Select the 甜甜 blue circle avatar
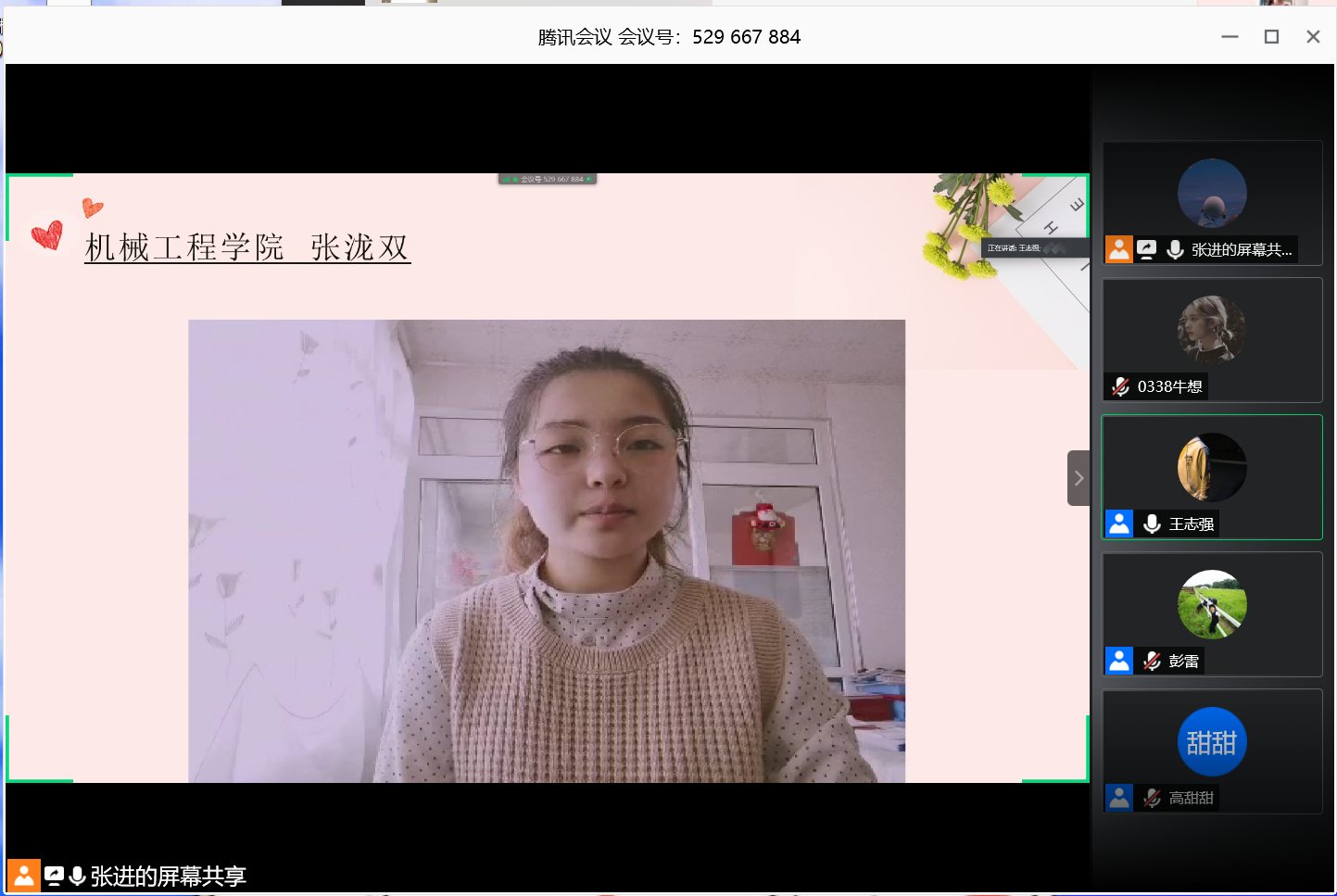The height and width of the screenshot is (896, 1337). pyautogui.click(x=1211, y=741)
